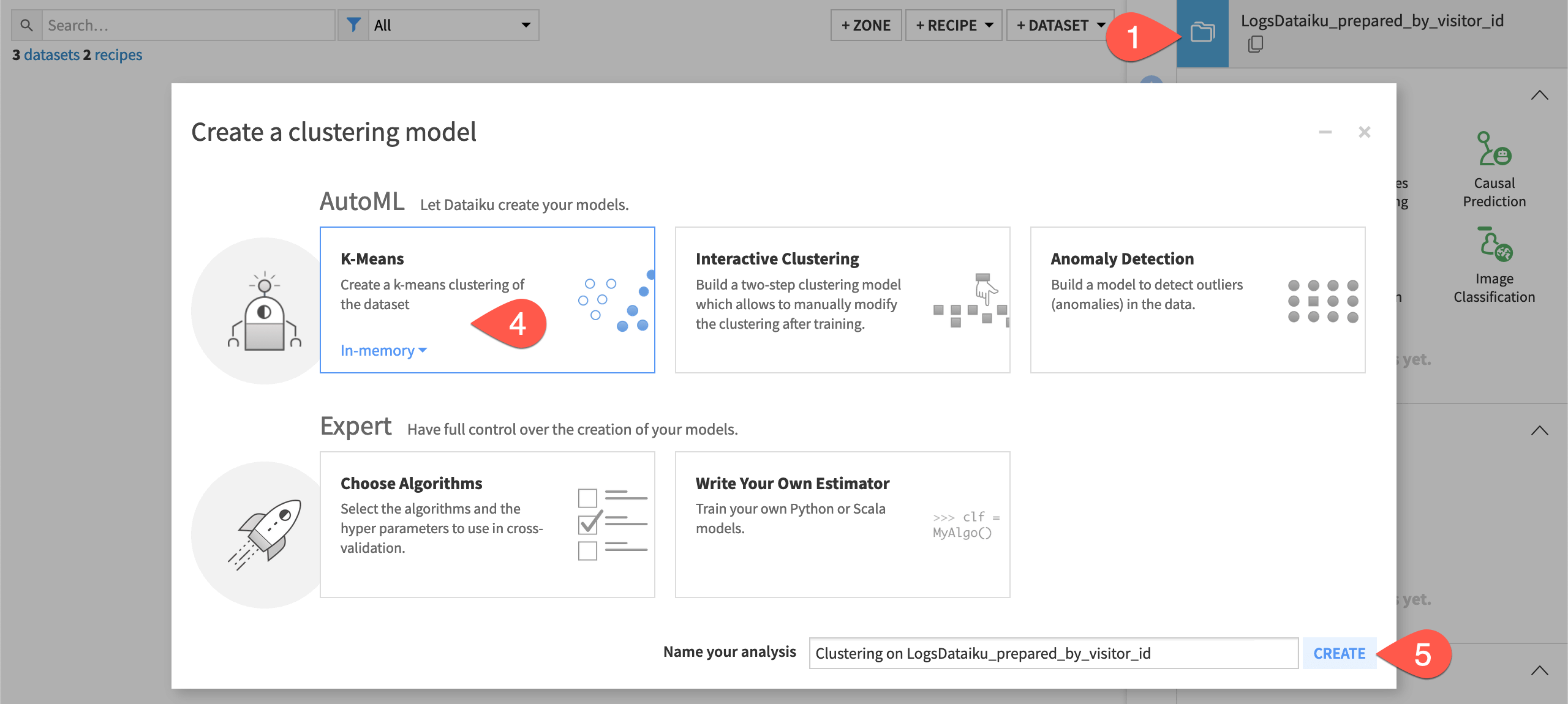
Task: Click the ZONE button in the toolbar
Action: [865, 25]
